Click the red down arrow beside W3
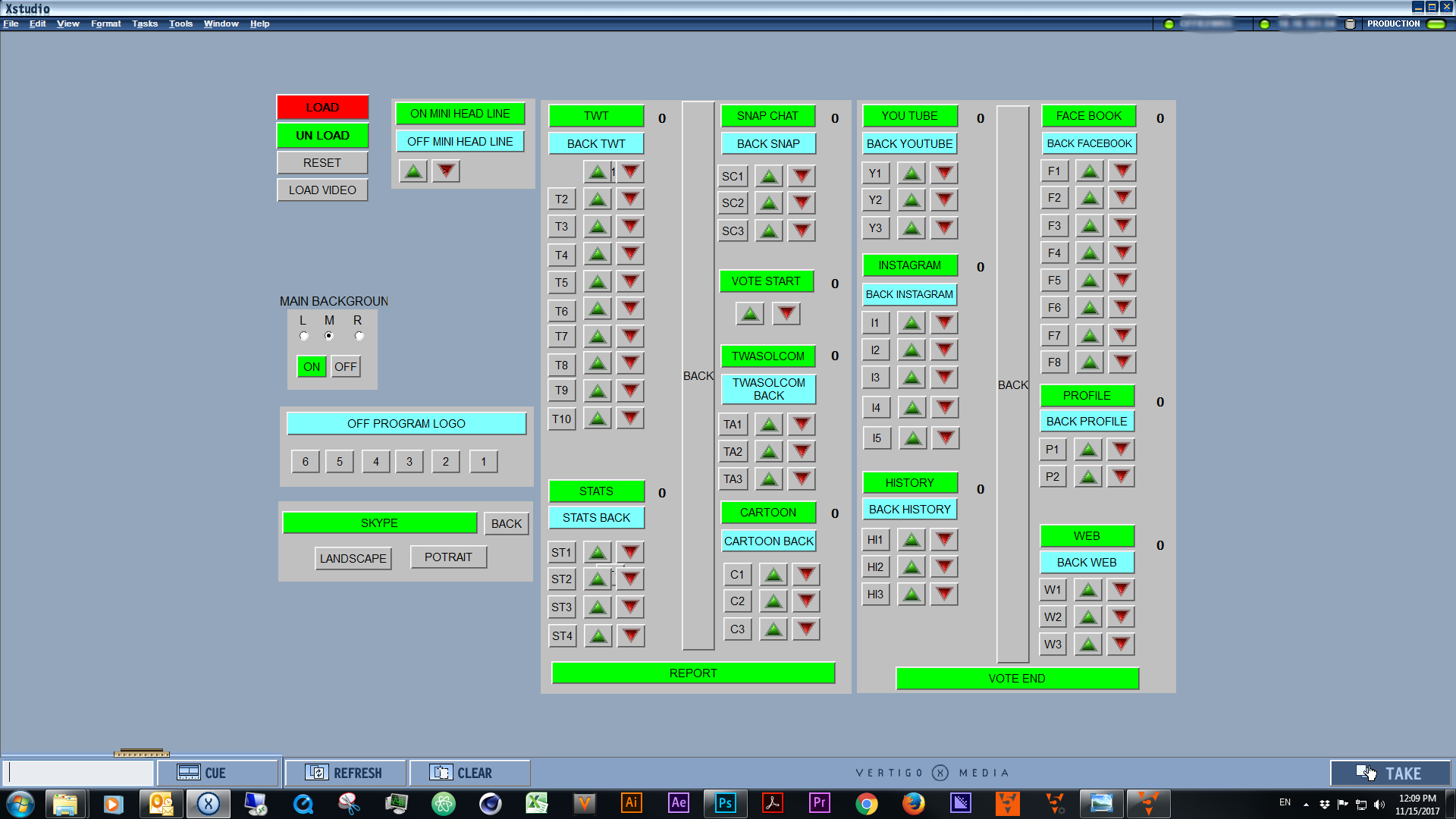This screenshot has height=819, width=1456. [x=1121, y=645]
